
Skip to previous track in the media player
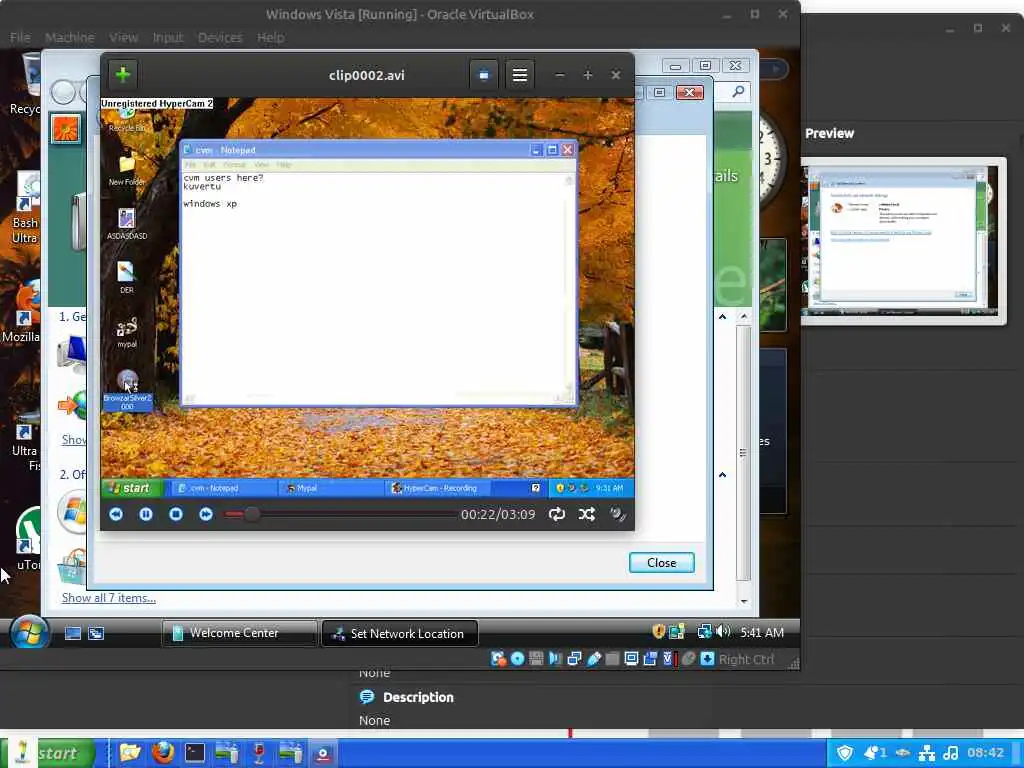click(x=116, y=515)
